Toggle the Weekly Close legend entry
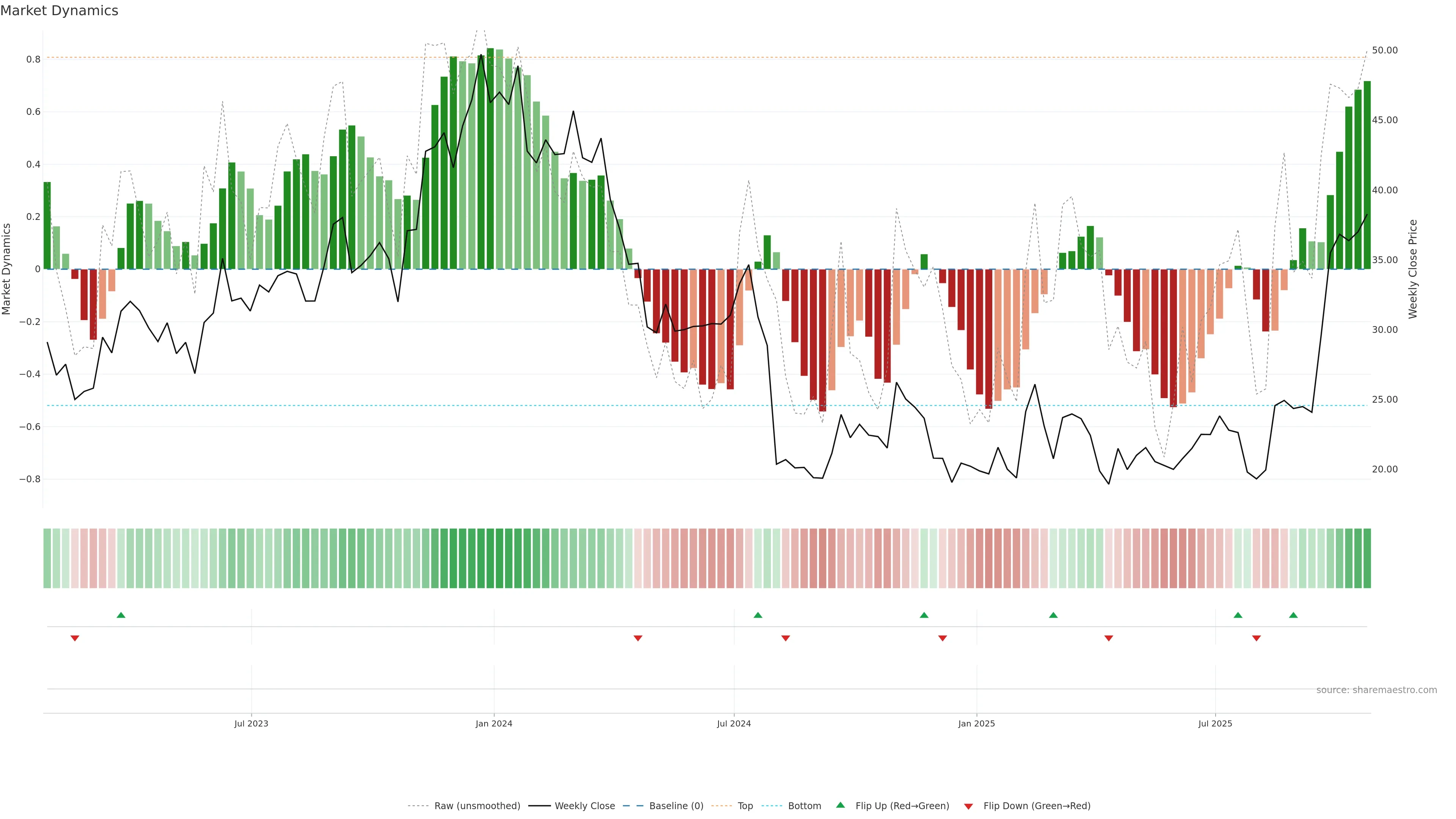Viewport: 1456px width, 819px height. pyautogui.click(x=584, y=806)
